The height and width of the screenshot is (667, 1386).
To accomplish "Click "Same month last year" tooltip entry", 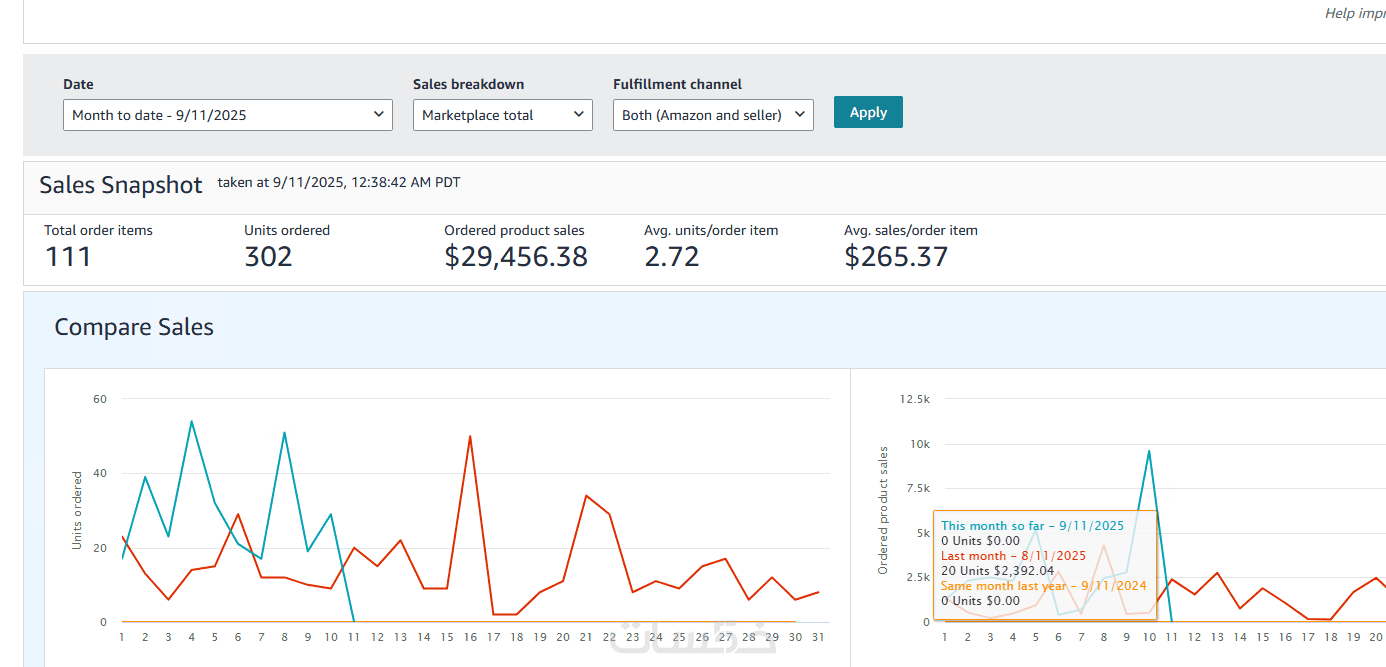I will coord(1043,586).
